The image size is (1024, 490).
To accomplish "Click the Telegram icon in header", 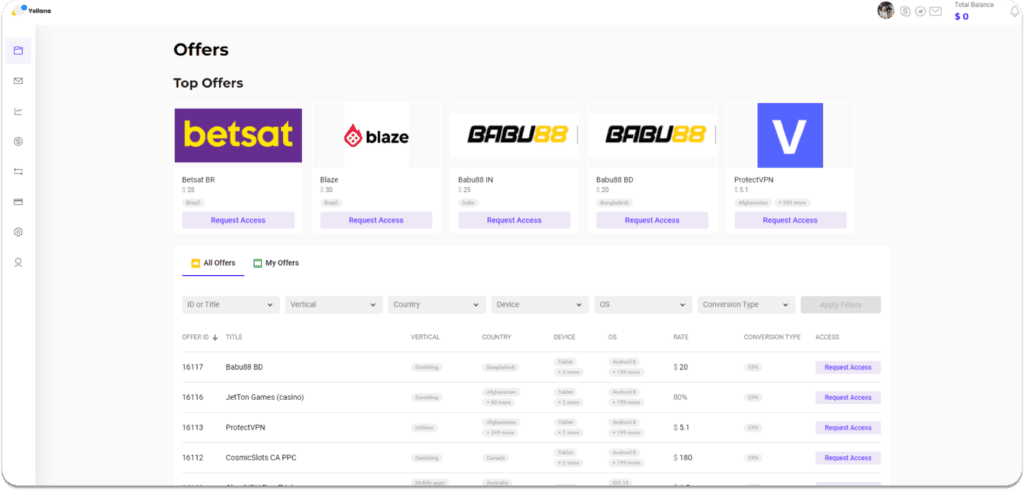I will (x=920, y=11).
